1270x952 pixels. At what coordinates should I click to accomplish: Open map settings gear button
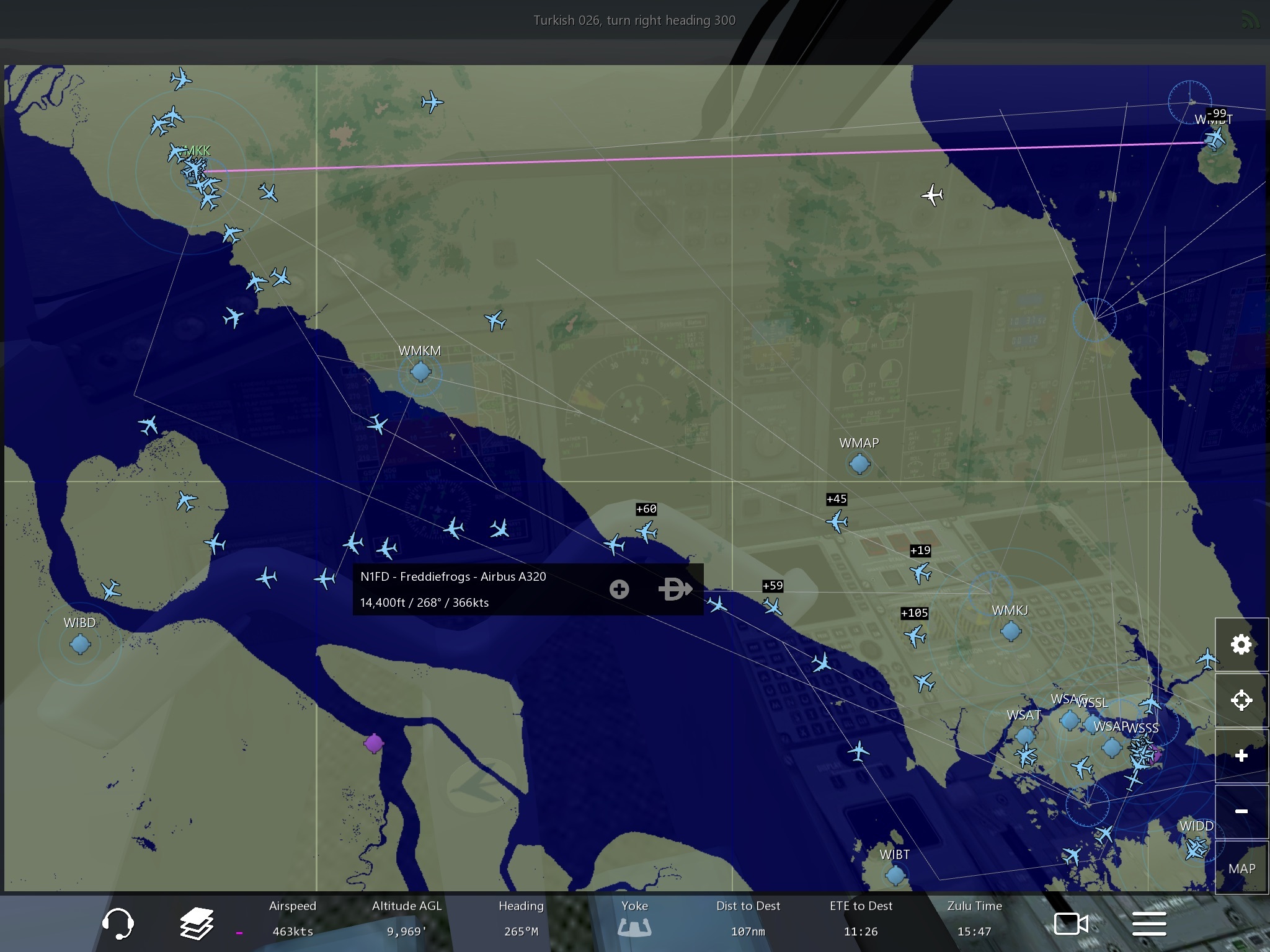pos(1241,645)
